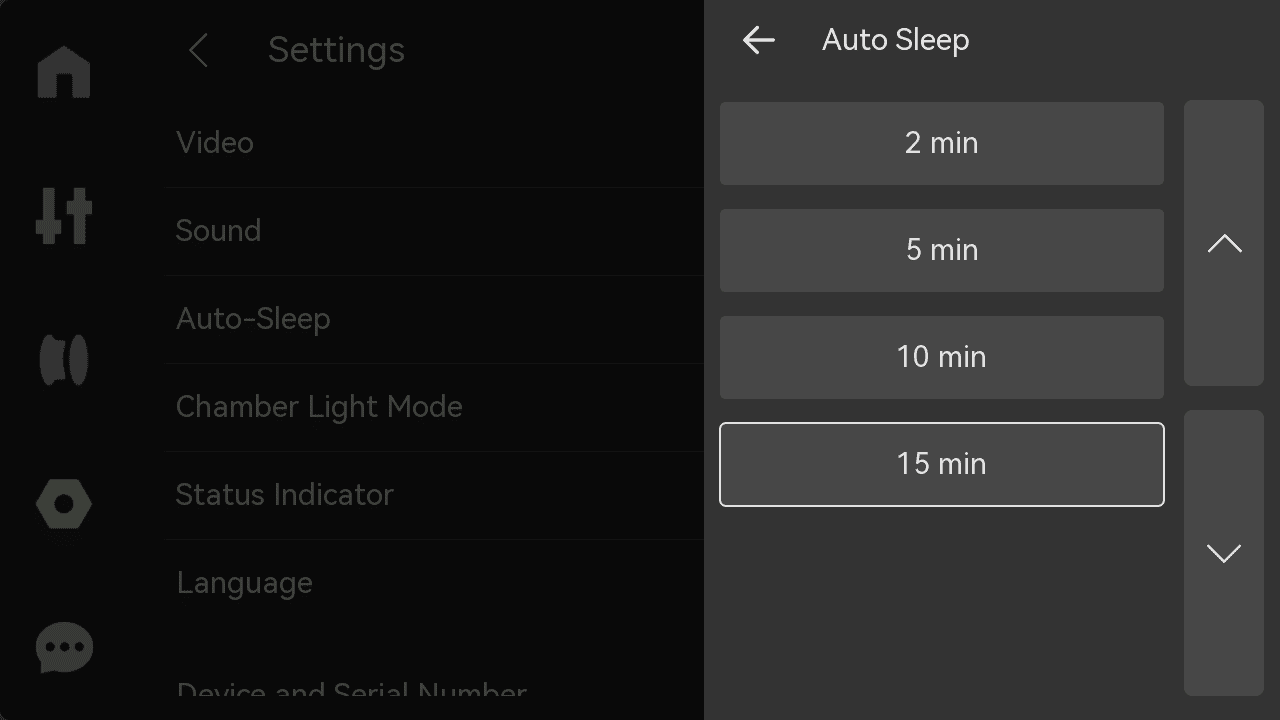
Task: Move the option list down with chevron
Action: click(x=1224, y=553)
